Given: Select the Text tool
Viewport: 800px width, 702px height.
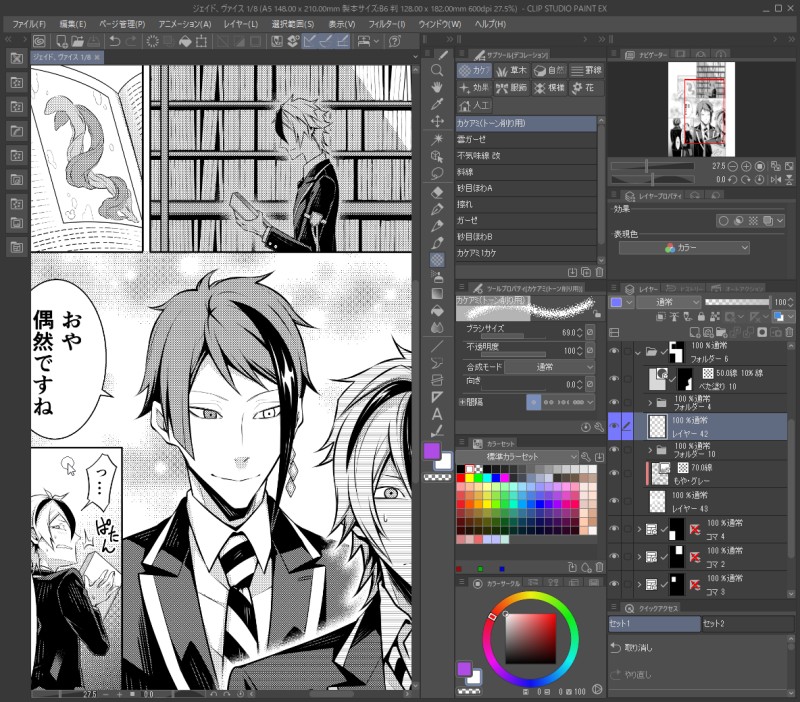Looking at the screenshot, I should pos(437,414).
